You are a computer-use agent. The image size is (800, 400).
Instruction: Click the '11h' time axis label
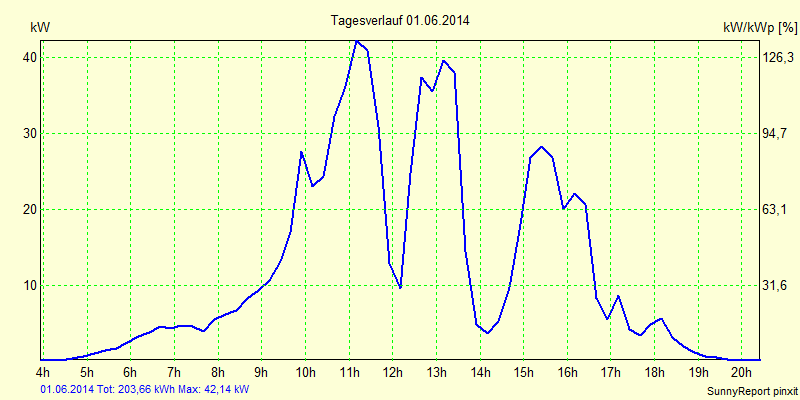tap(349, 371)
